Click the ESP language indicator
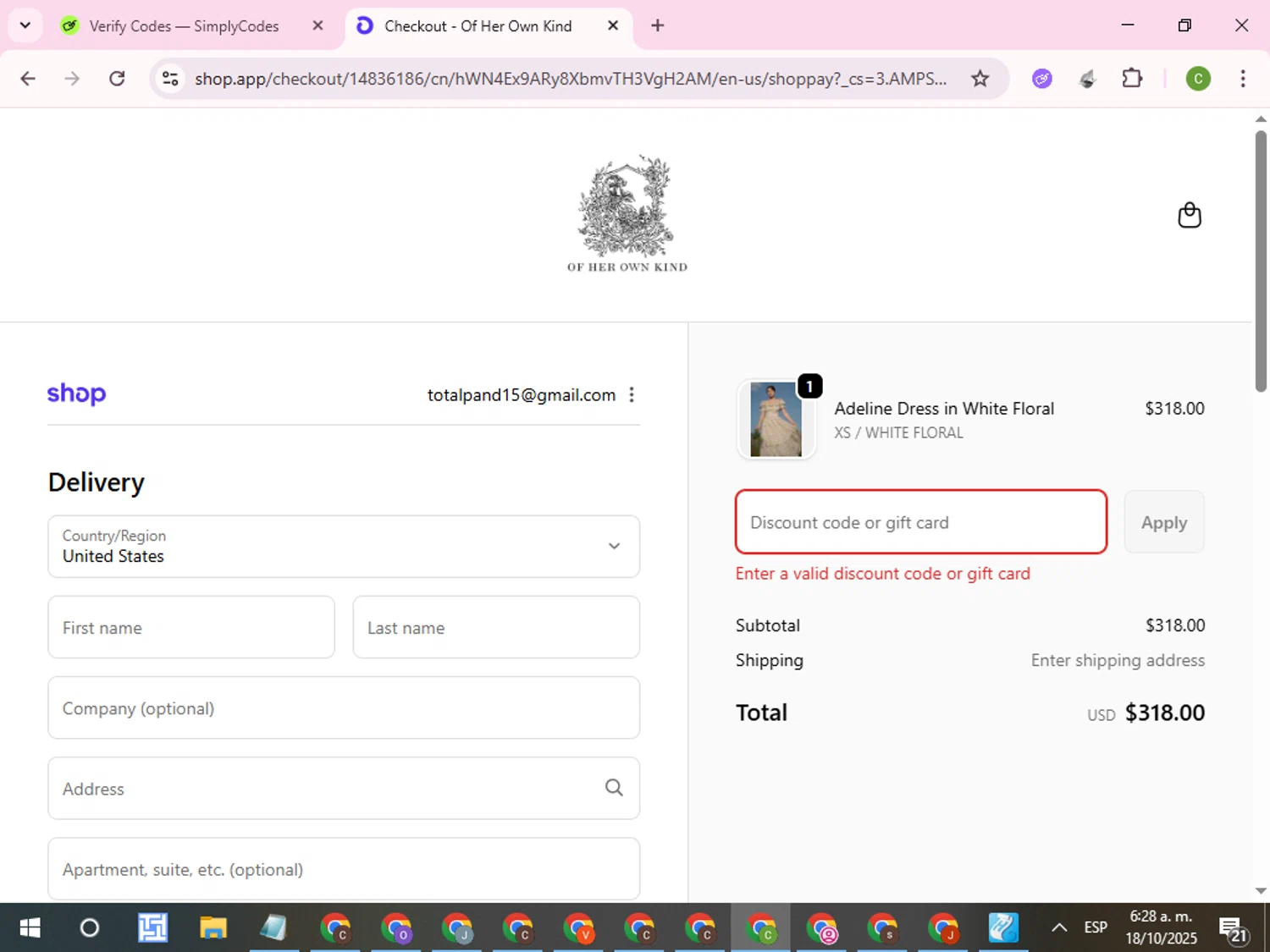The image size is (1270, 952). pyautogui.click(x=1096, y=927)
